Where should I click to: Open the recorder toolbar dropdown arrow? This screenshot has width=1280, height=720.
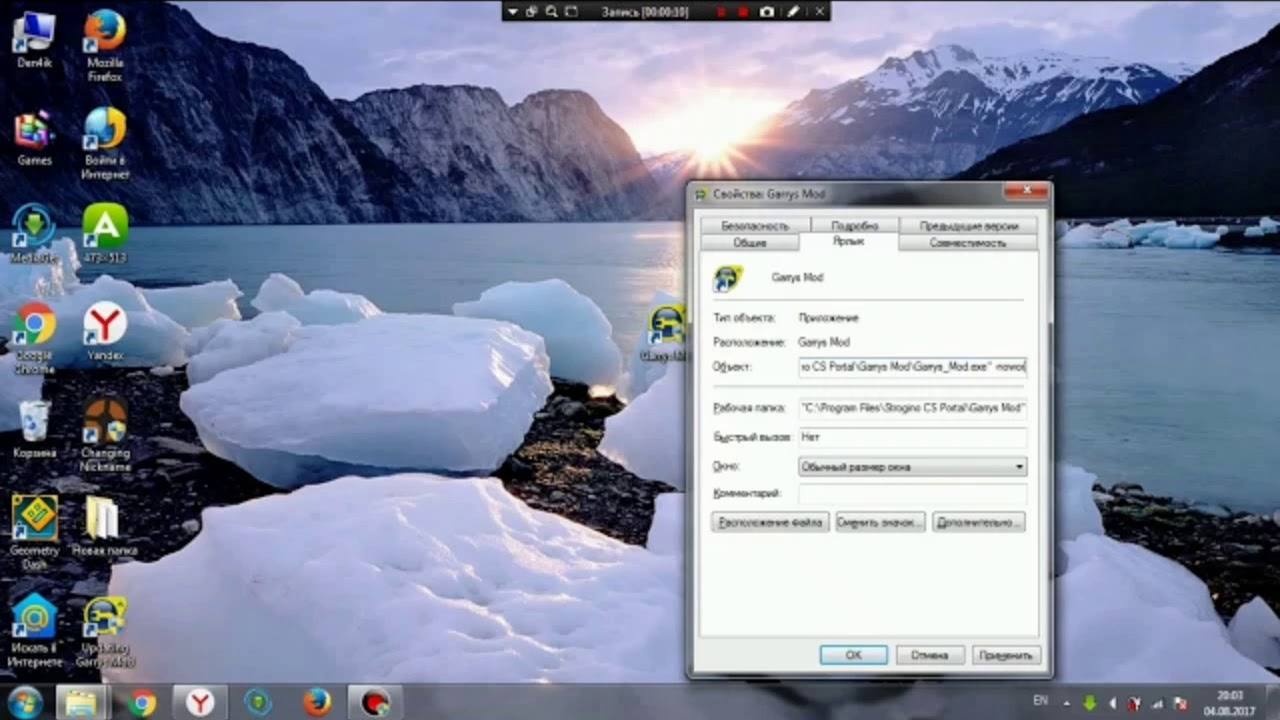(513, 11)
